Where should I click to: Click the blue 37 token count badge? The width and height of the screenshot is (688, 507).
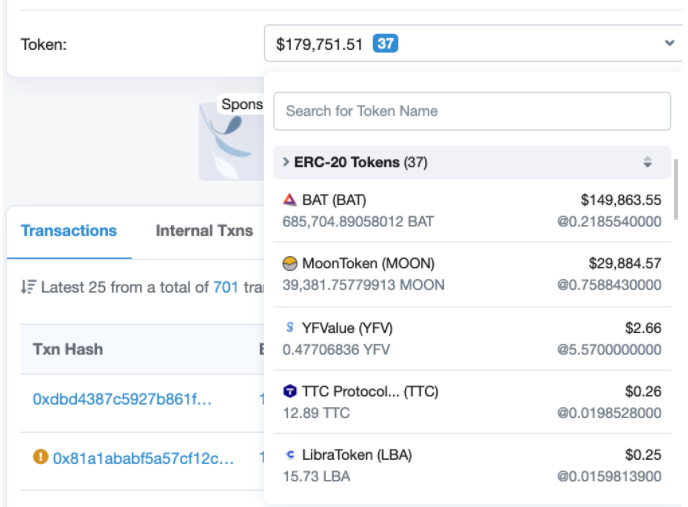(x=385, y=43)
